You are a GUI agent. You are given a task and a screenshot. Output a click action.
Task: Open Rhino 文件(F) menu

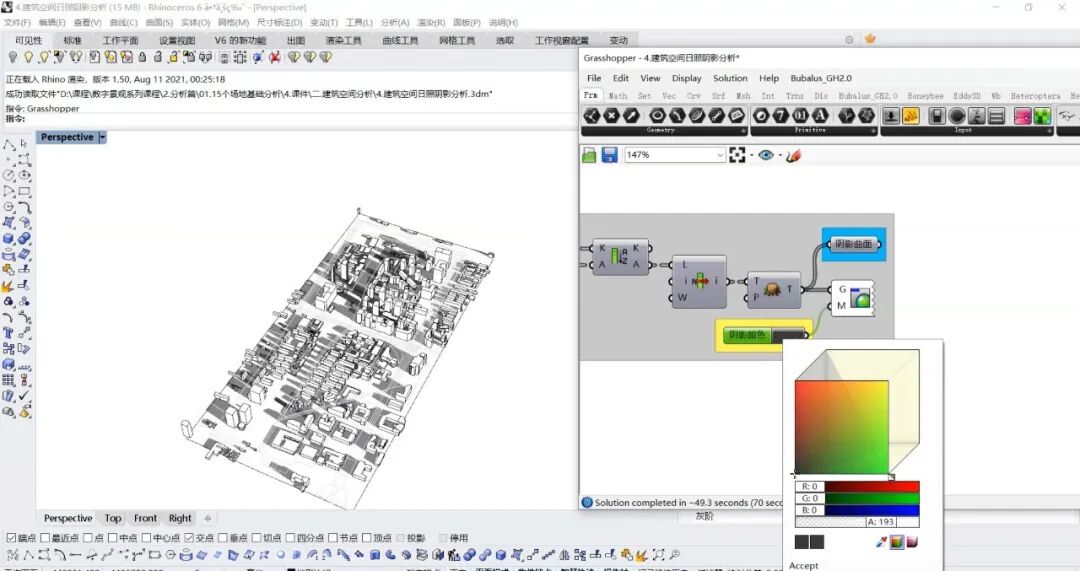17,23
